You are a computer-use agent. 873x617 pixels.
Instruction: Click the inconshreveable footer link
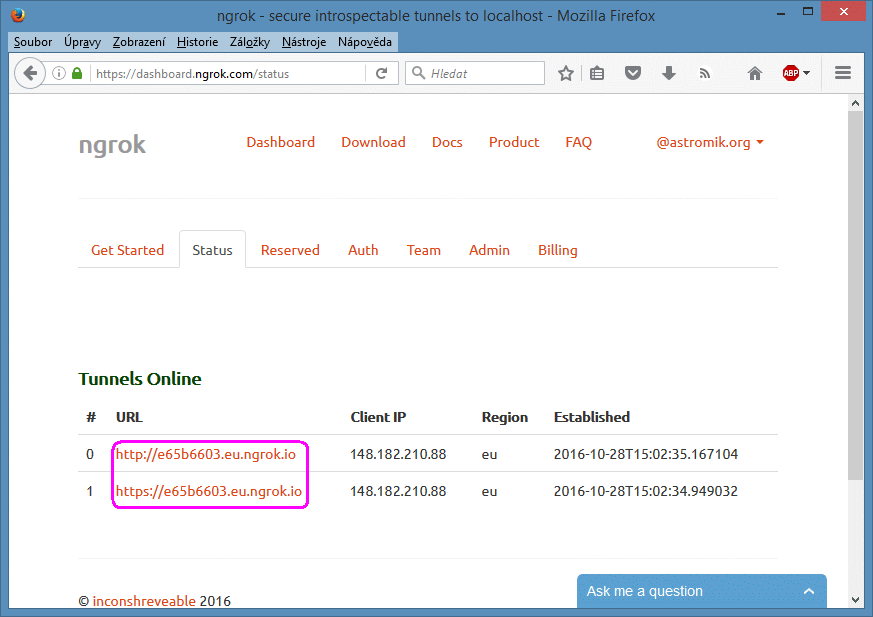144,601
